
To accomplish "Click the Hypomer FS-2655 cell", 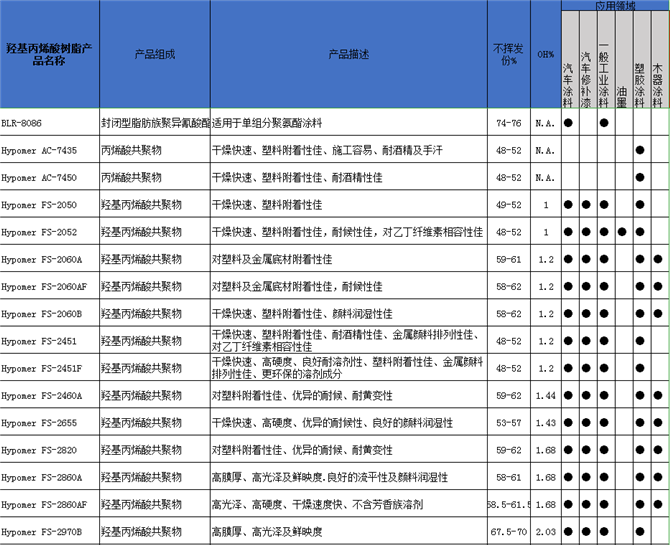I will 50,423.
